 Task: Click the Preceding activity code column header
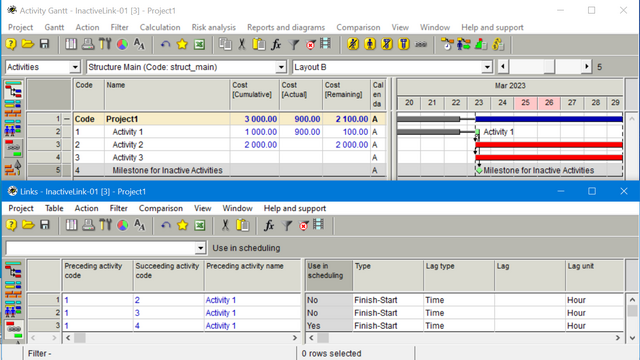(97, 276)
